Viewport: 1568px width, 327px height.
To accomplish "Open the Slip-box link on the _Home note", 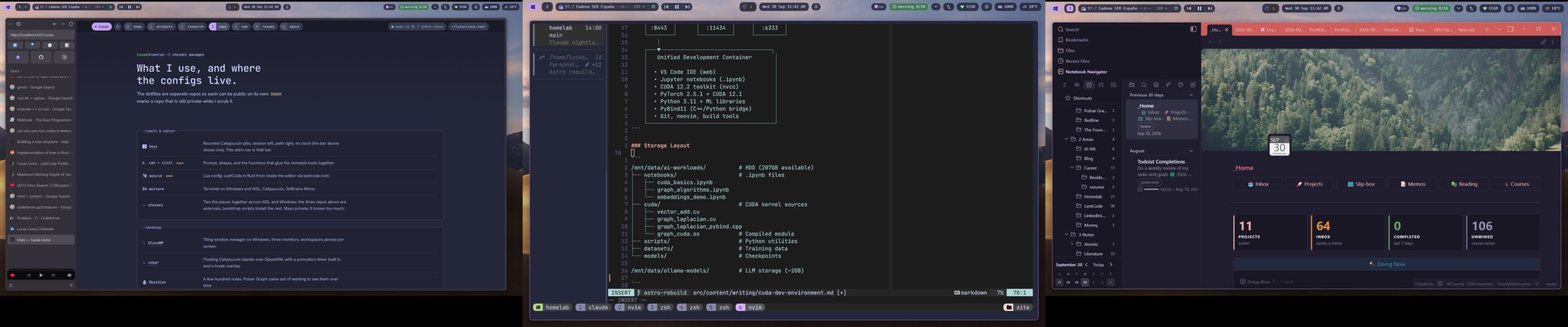I will tap(1361, 184).
